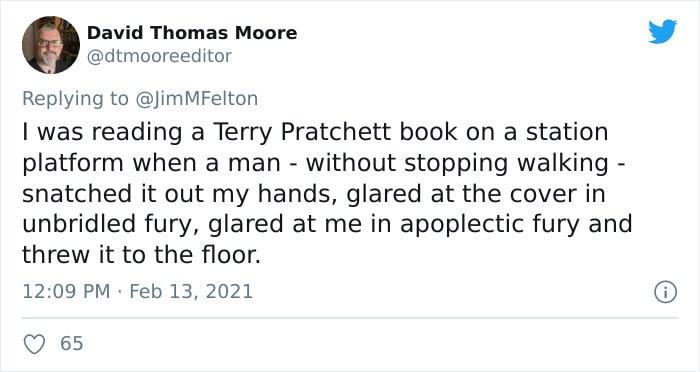Screen dimensions: 700x372
Task: Click the tweet line starting 'platform when a man'
Action: [x=324, y=163]
